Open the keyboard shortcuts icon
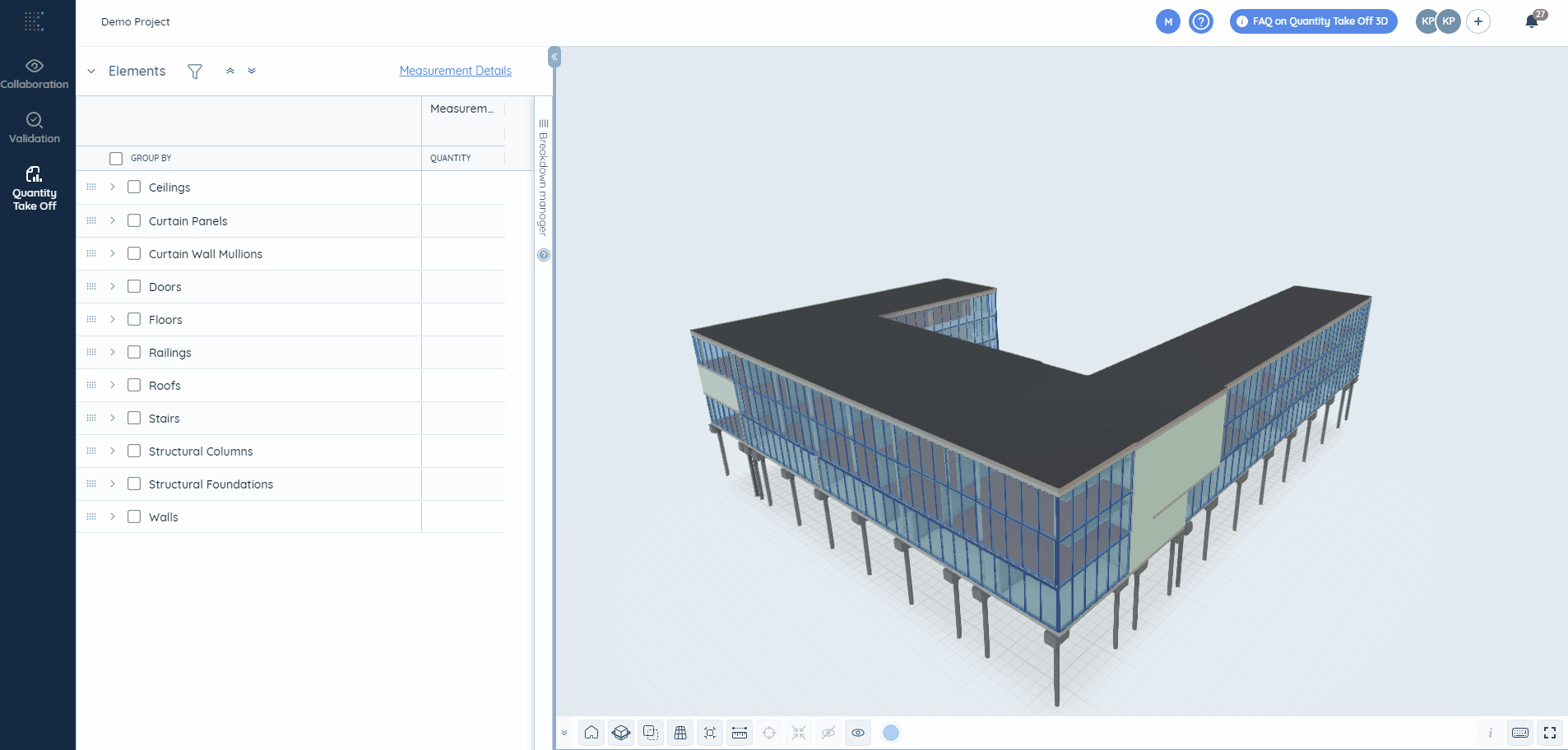This screenshot has width=1568, height=750. click(x=1520, y=733)
